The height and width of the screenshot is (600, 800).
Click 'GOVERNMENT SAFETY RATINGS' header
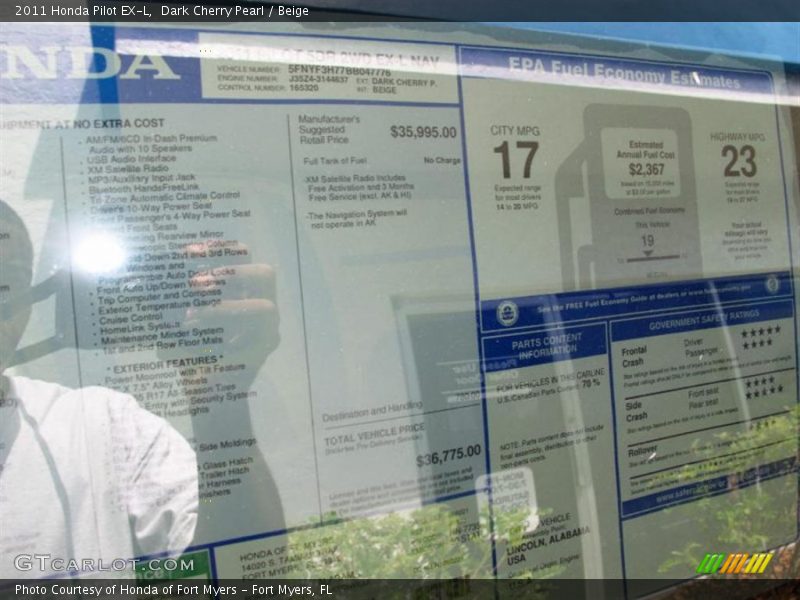[x=704, y=320]
